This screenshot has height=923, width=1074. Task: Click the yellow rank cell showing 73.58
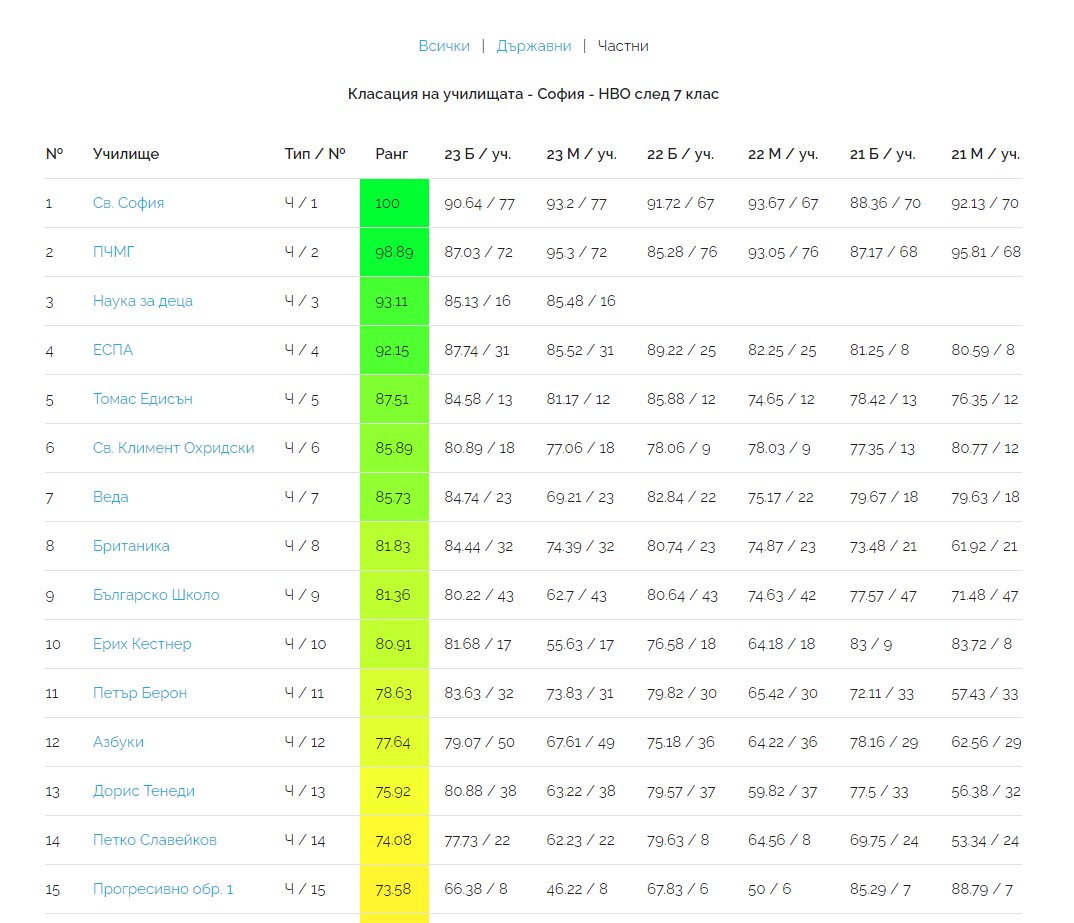tap(394, 889)
